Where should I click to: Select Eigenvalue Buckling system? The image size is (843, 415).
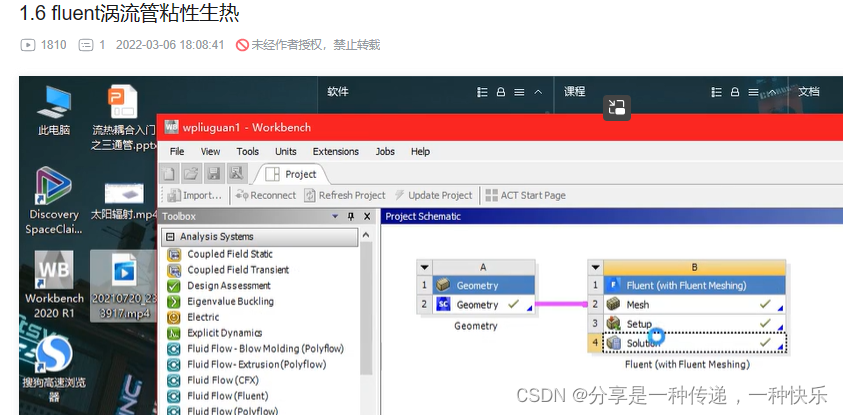coord(220,301)
